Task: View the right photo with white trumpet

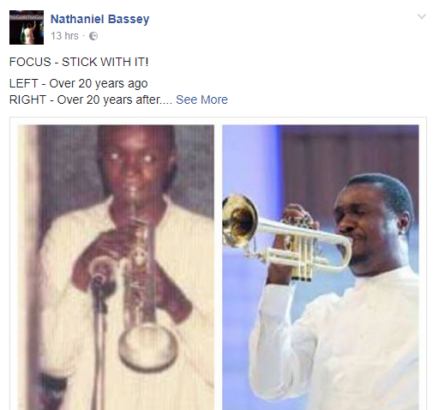Action: (321, 267)
